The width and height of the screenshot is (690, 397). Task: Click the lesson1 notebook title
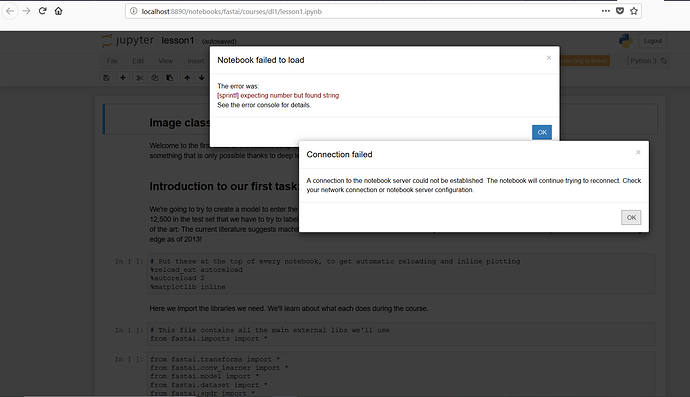pyautogui.click(x=177, y=40)
